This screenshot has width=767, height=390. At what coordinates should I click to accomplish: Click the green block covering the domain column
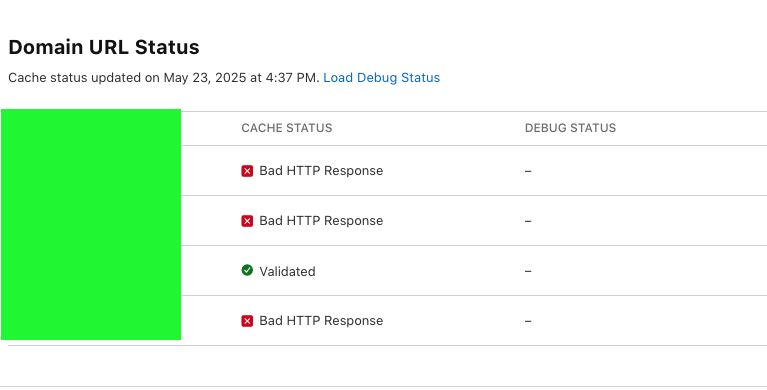click(x=91, y=225)
